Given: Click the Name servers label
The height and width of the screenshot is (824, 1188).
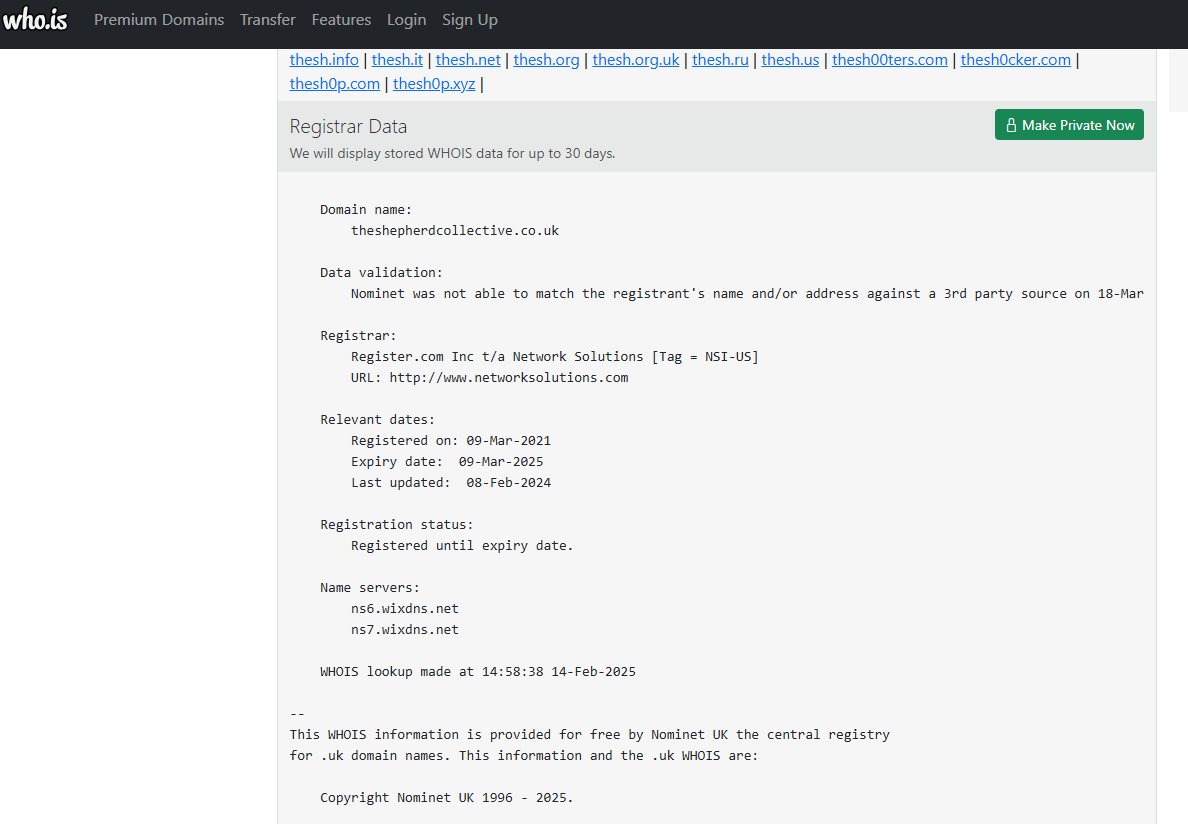Looking at the screenshot, I should click(370, 588).
